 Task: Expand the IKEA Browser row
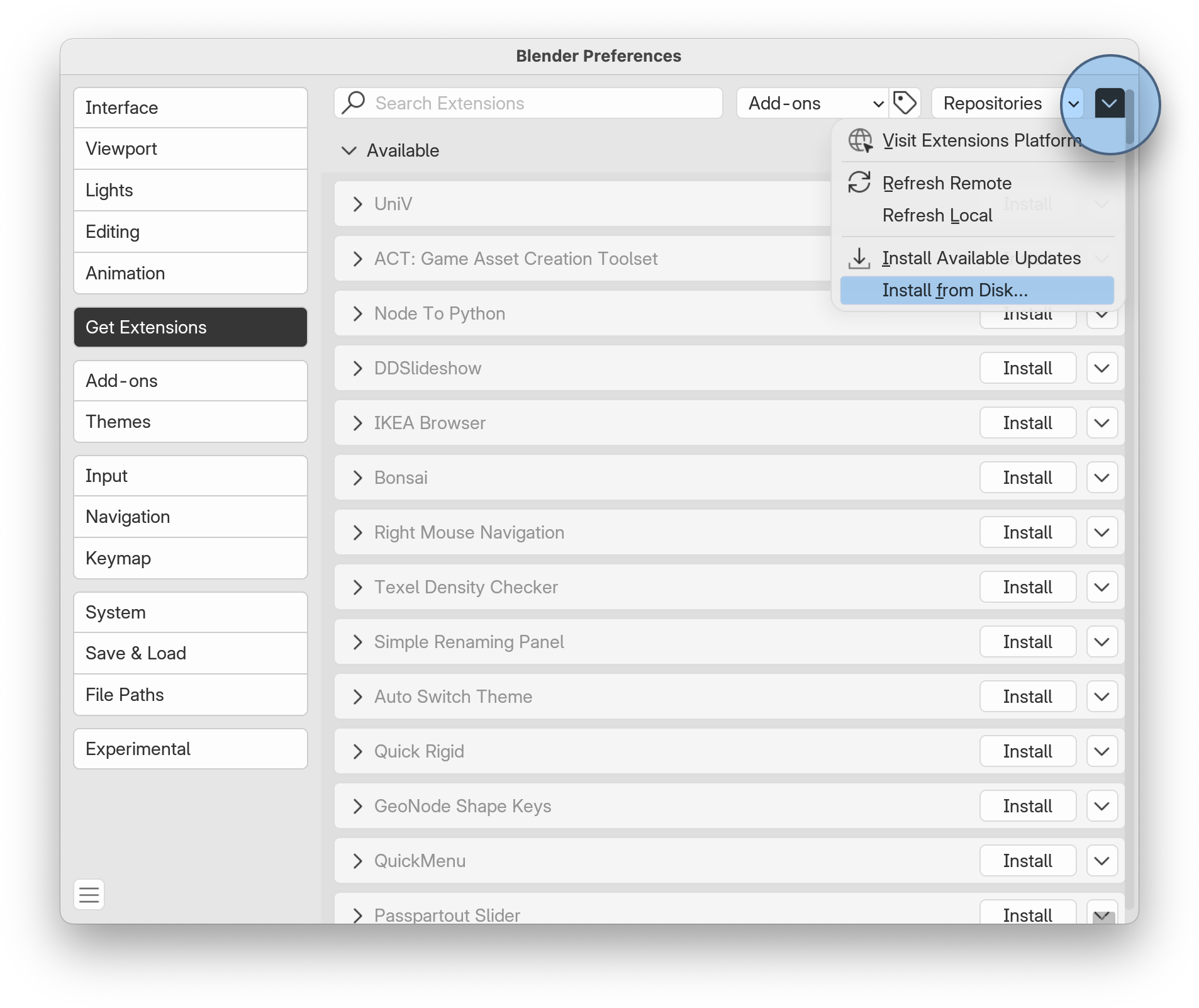tap(358, 423)
